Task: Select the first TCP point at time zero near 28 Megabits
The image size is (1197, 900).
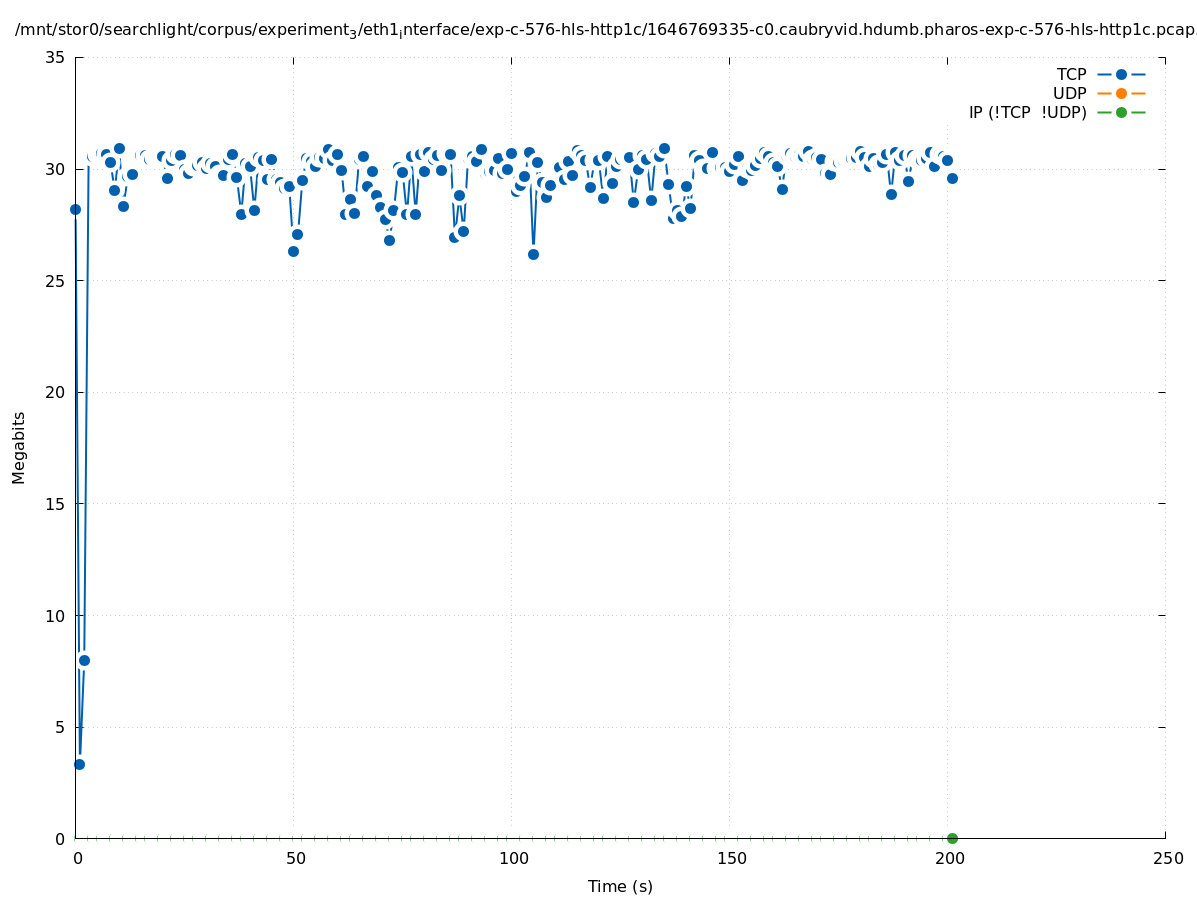Action: pyautogui.click(x=75, y=209)
